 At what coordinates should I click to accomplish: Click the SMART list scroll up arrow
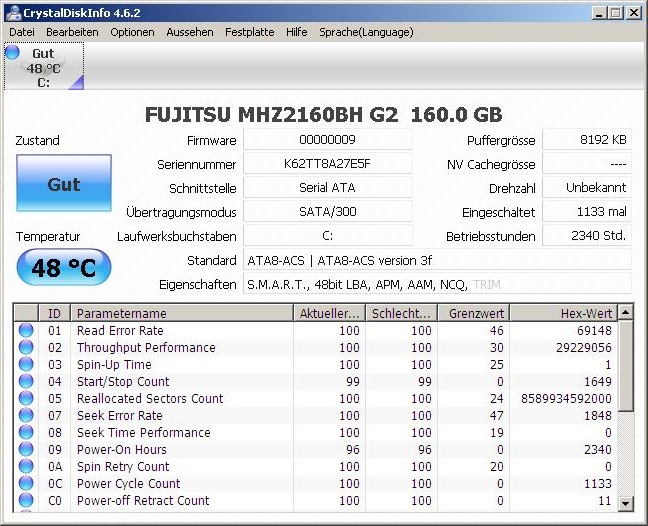point(626,312)
